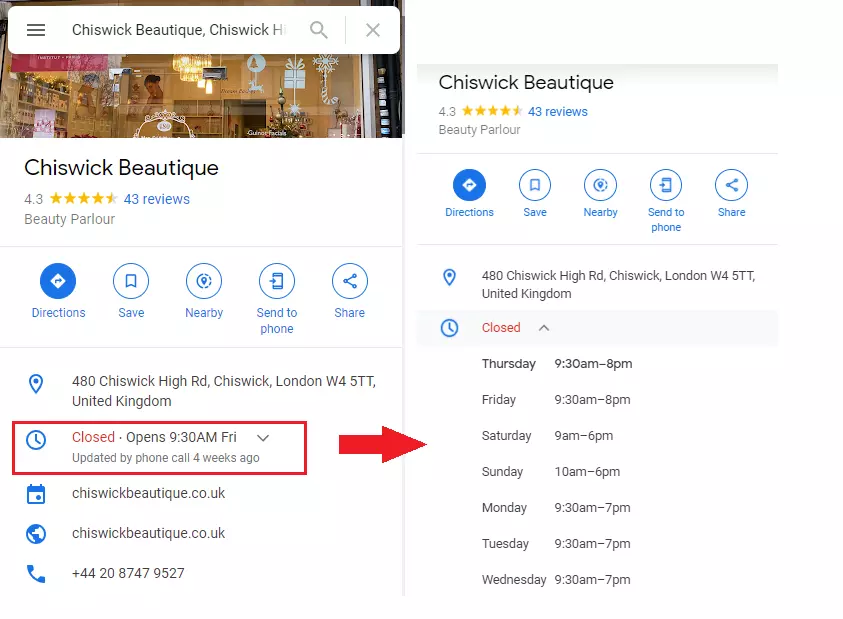
Task: Select Friday 9:30am–8pm hours row
Action: click(556, 400)
